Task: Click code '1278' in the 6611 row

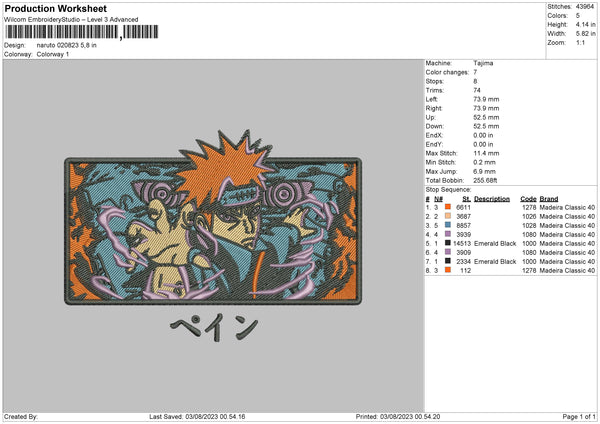Action: [x=529, y=207]
